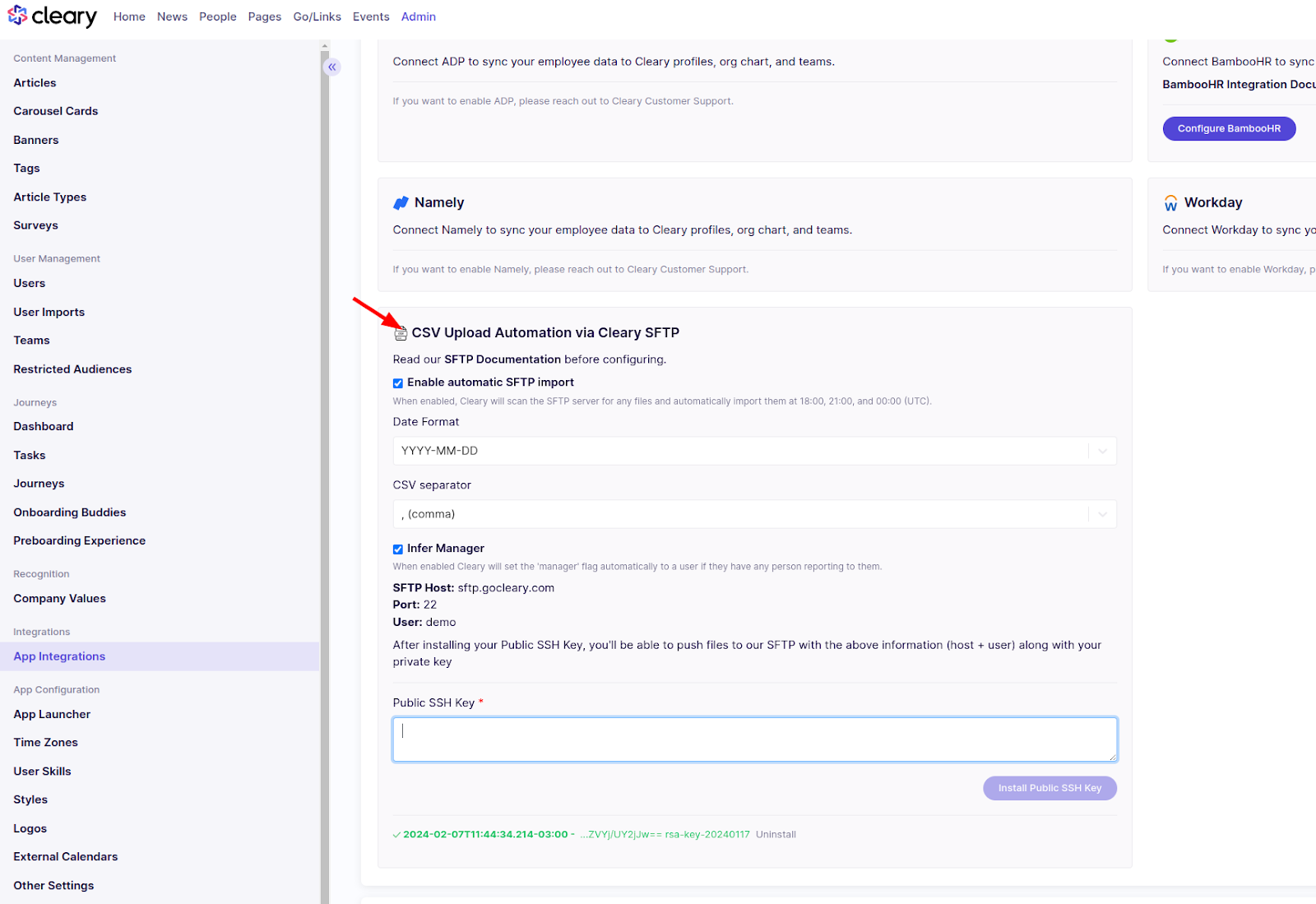Open Article Types in sidebar
1316x904 pixels.
(x=50, y=197)
